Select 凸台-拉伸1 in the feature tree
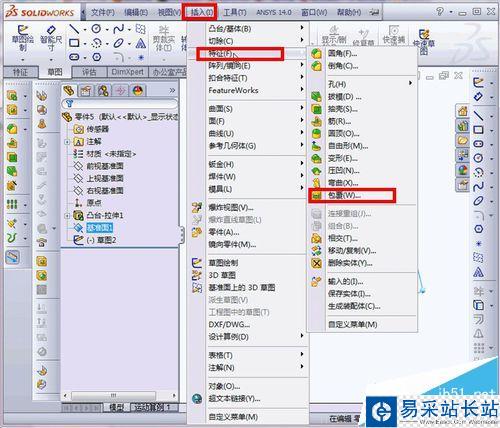This screenshot has width=500, height=428. [x=105, y=215]
